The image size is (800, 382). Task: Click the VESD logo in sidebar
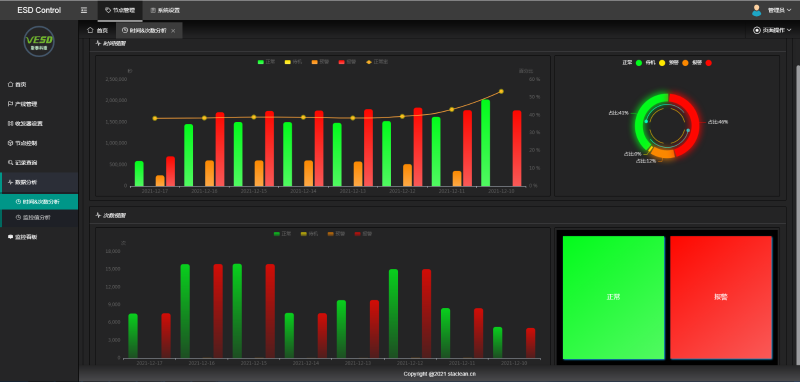pos(39,41)
